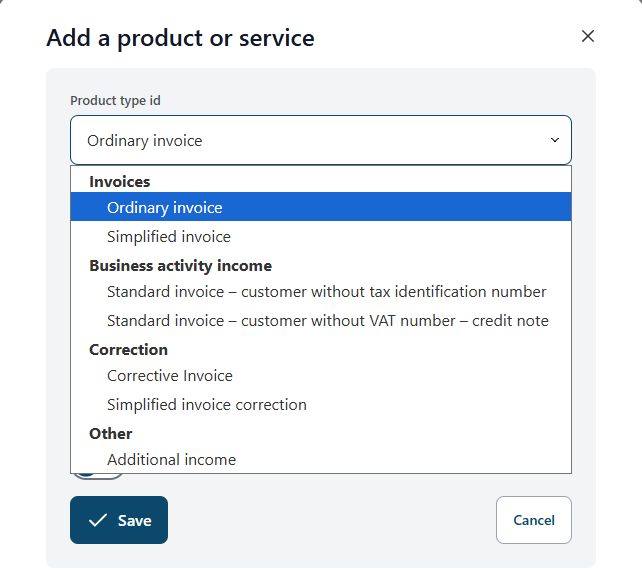642x588 pixels.
Task: Pick the credit note standard invoice option
Action: (327, 321)
